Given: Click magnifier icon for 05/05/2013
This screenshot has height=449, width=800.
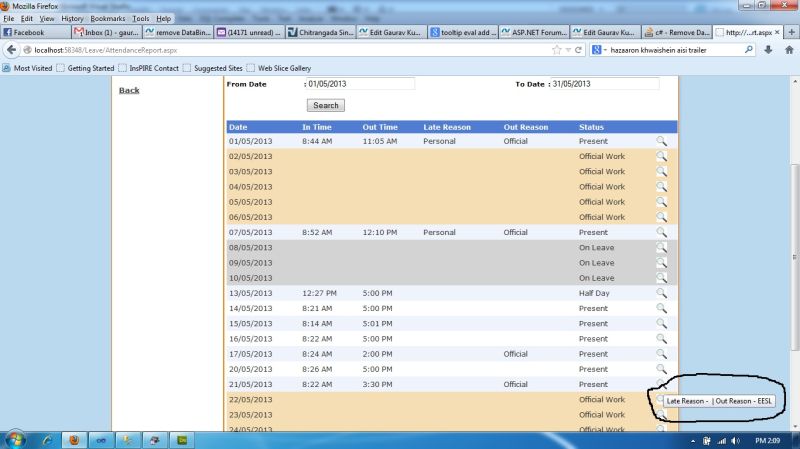Looking at the screenshot, I should 661,202.
